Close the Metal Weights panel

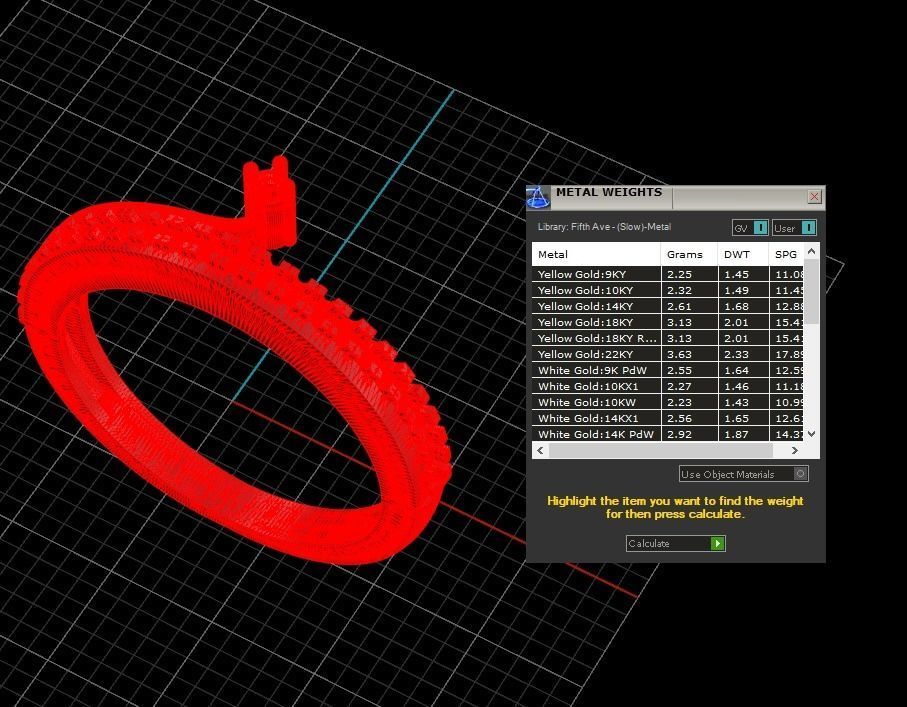814,197
